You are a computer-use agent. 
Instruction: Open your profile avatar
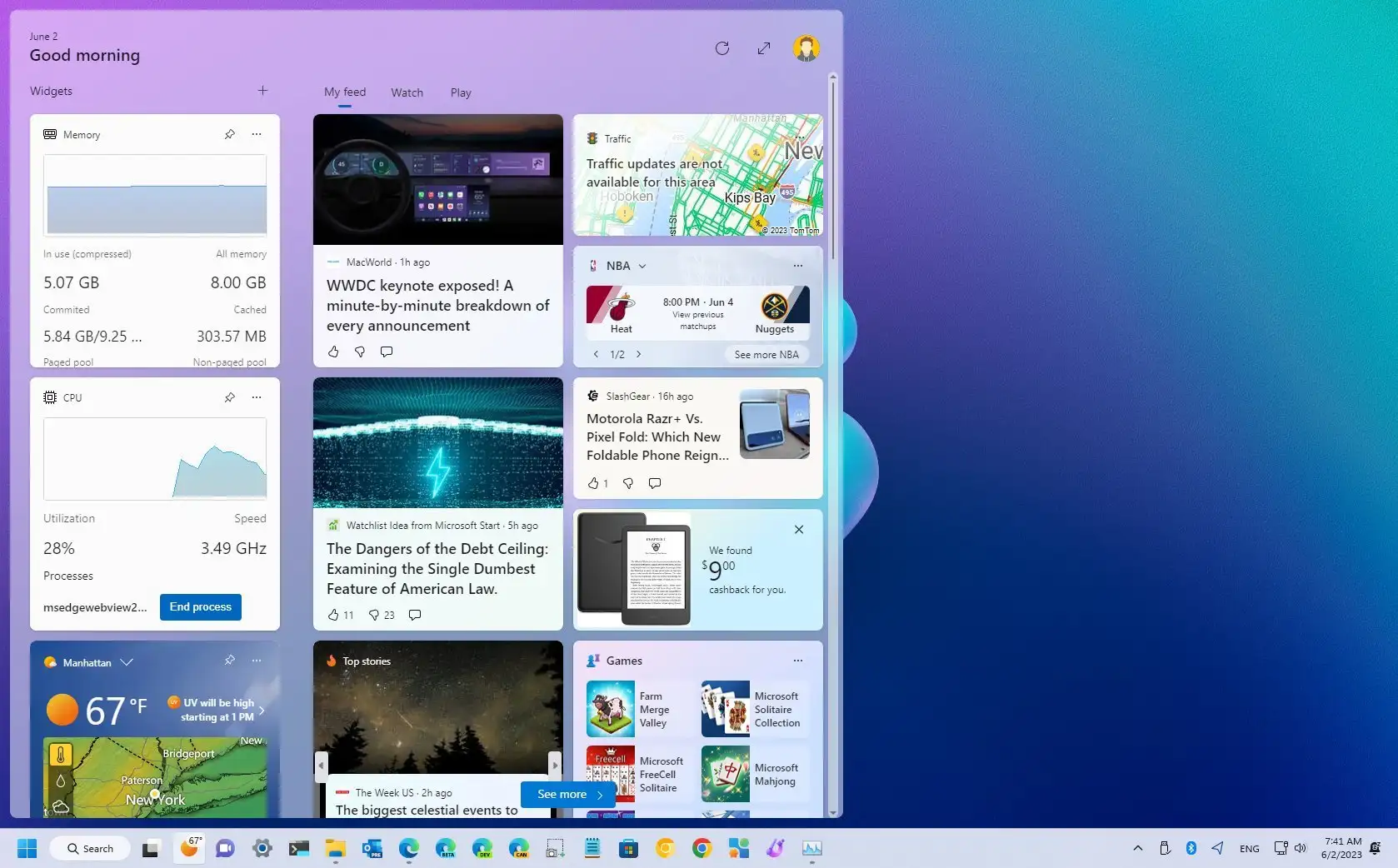coord(804,47)
